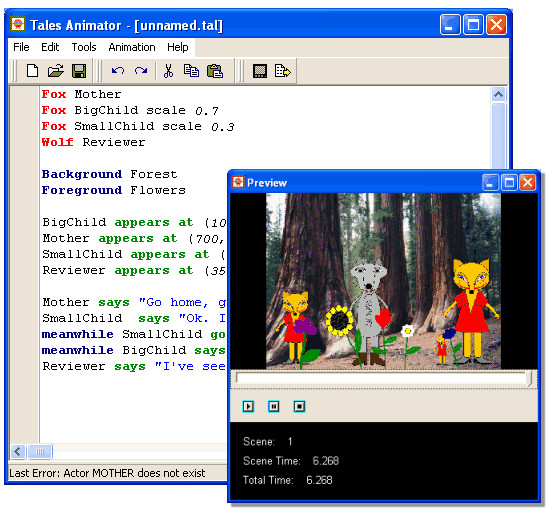Click the 'Foreground' keyword in the editor

click(x=82, y=190)
